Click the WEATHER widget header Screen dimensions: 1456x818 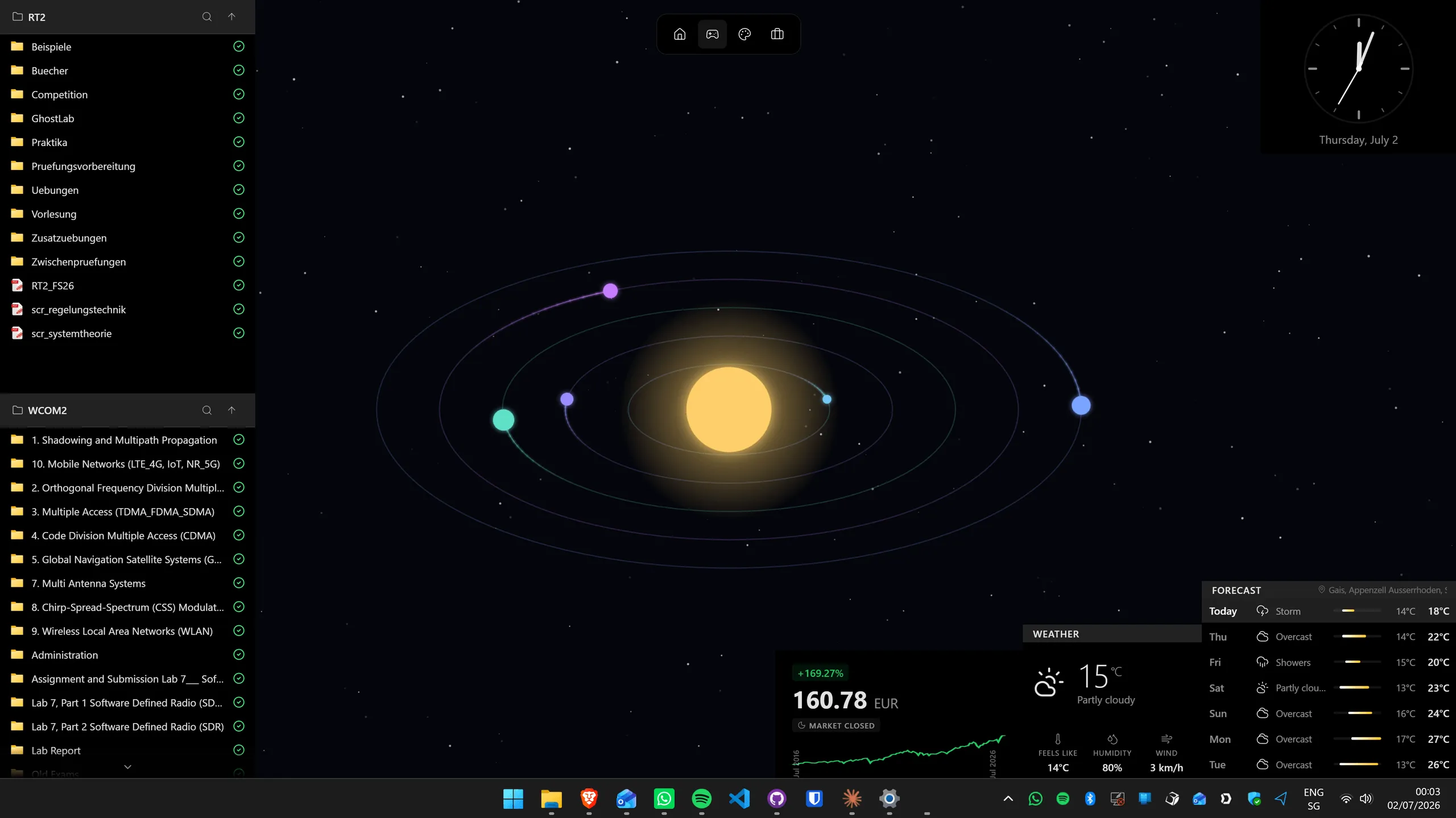point(1112,634)
